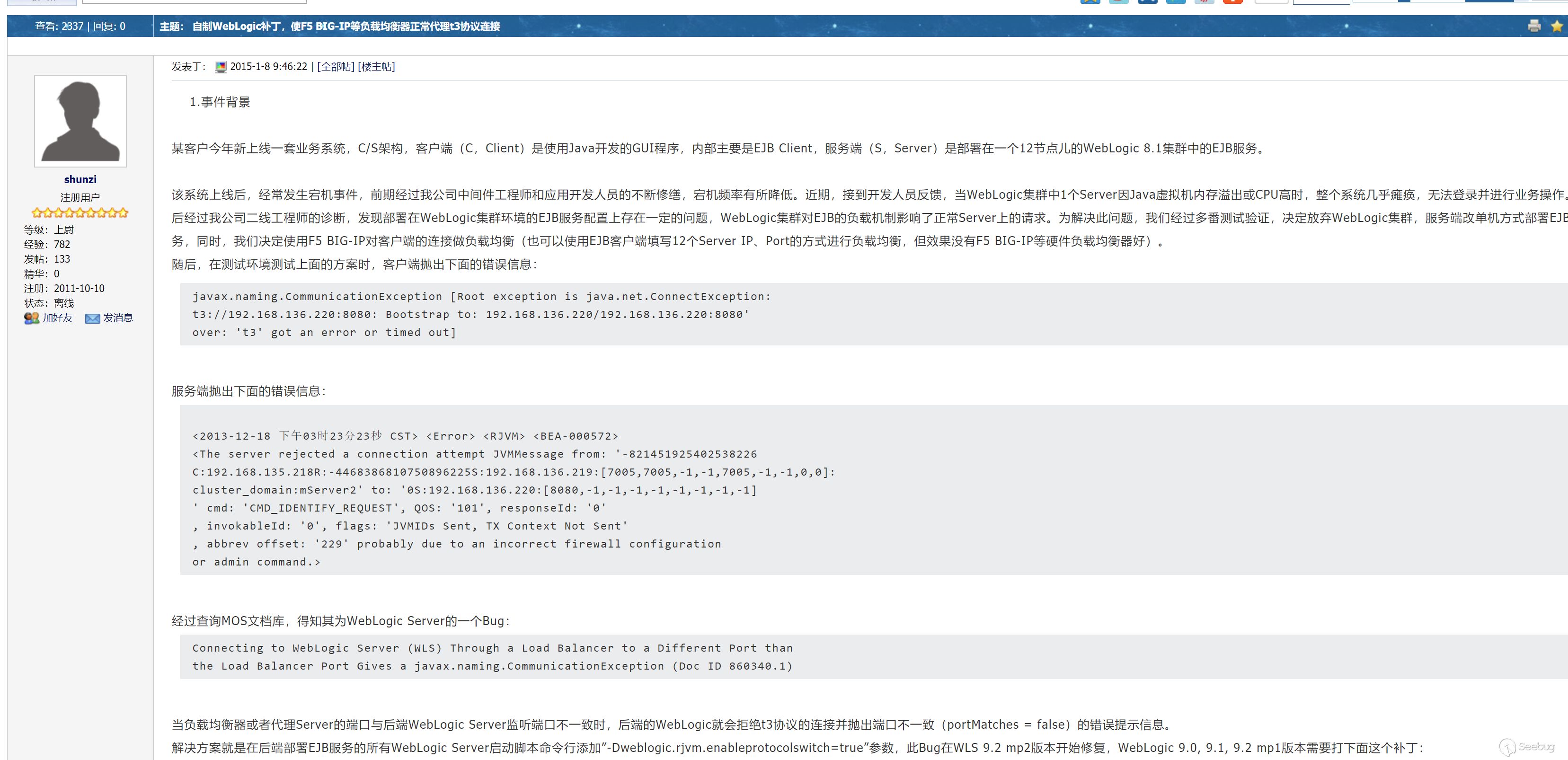The width and height of the screenshot is (1568, 760).
Task: Click the 查看: 2337 view counter
Action: (58, 26)
